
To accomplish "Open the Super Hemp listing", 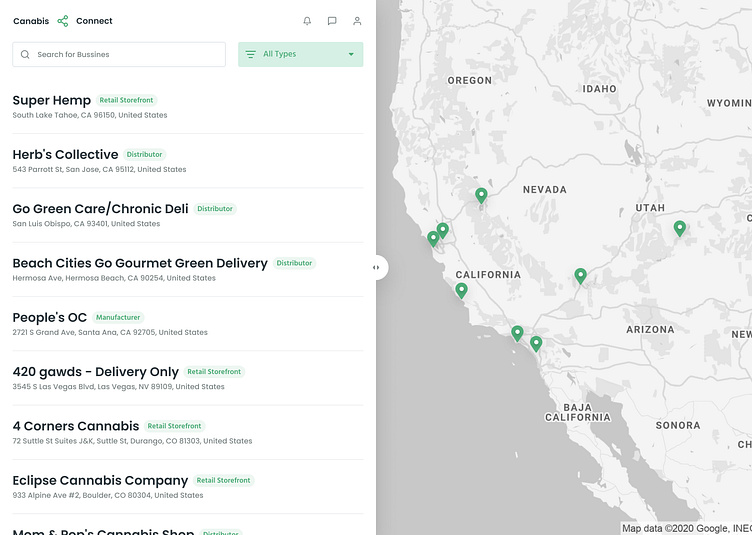I will pos(52,100).
